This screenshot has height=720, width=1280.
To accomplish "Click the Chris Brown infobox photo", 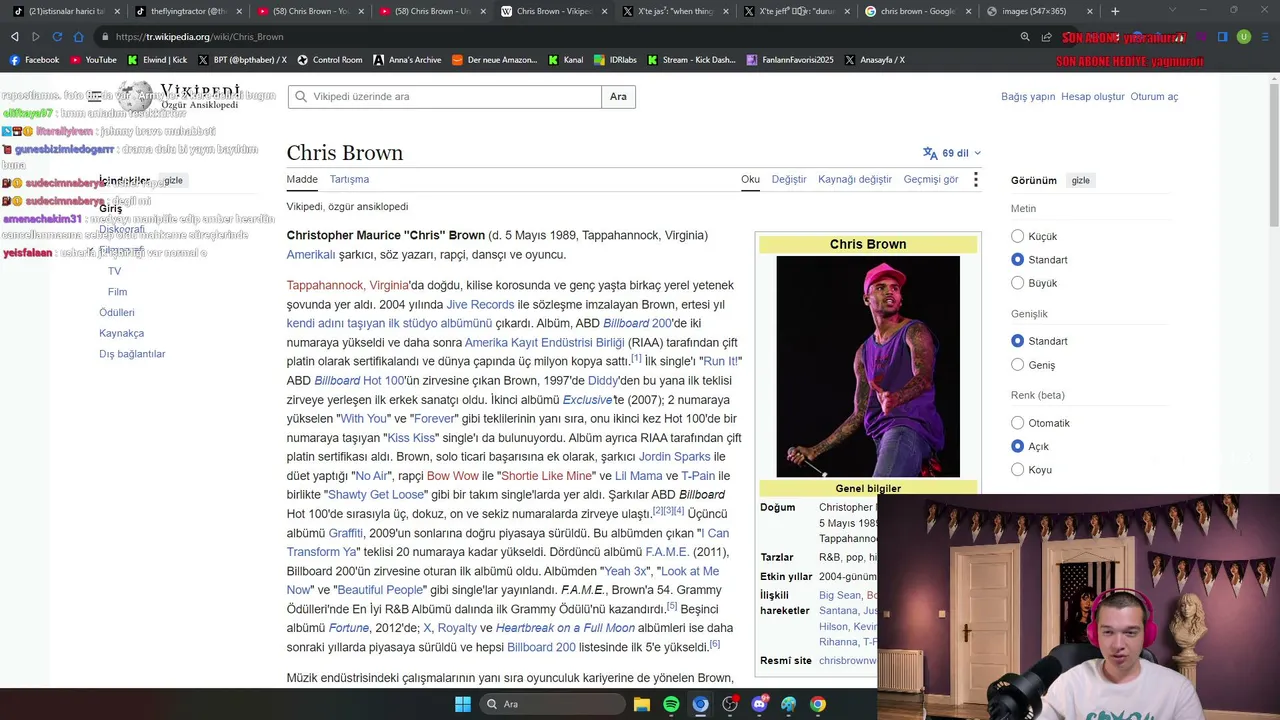I will click(868, 367).
